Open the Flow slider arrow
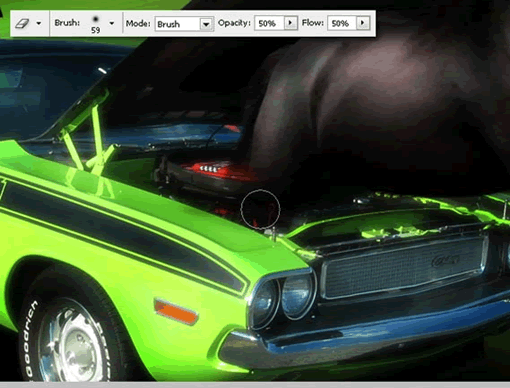Viewport: 510px width, 388px height. [363, 23]
